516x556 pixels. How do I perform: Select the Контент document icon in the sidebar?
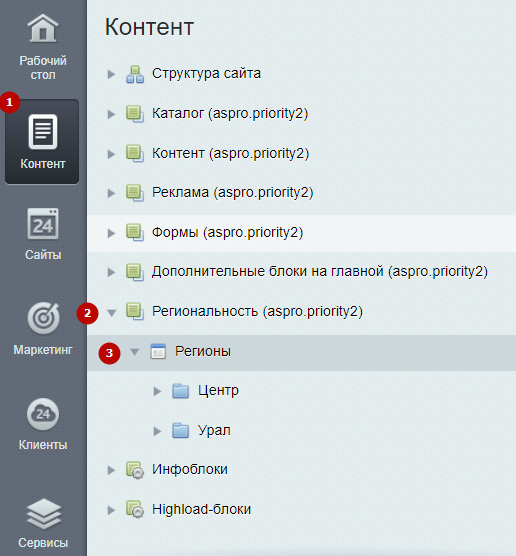click(43, 132)
